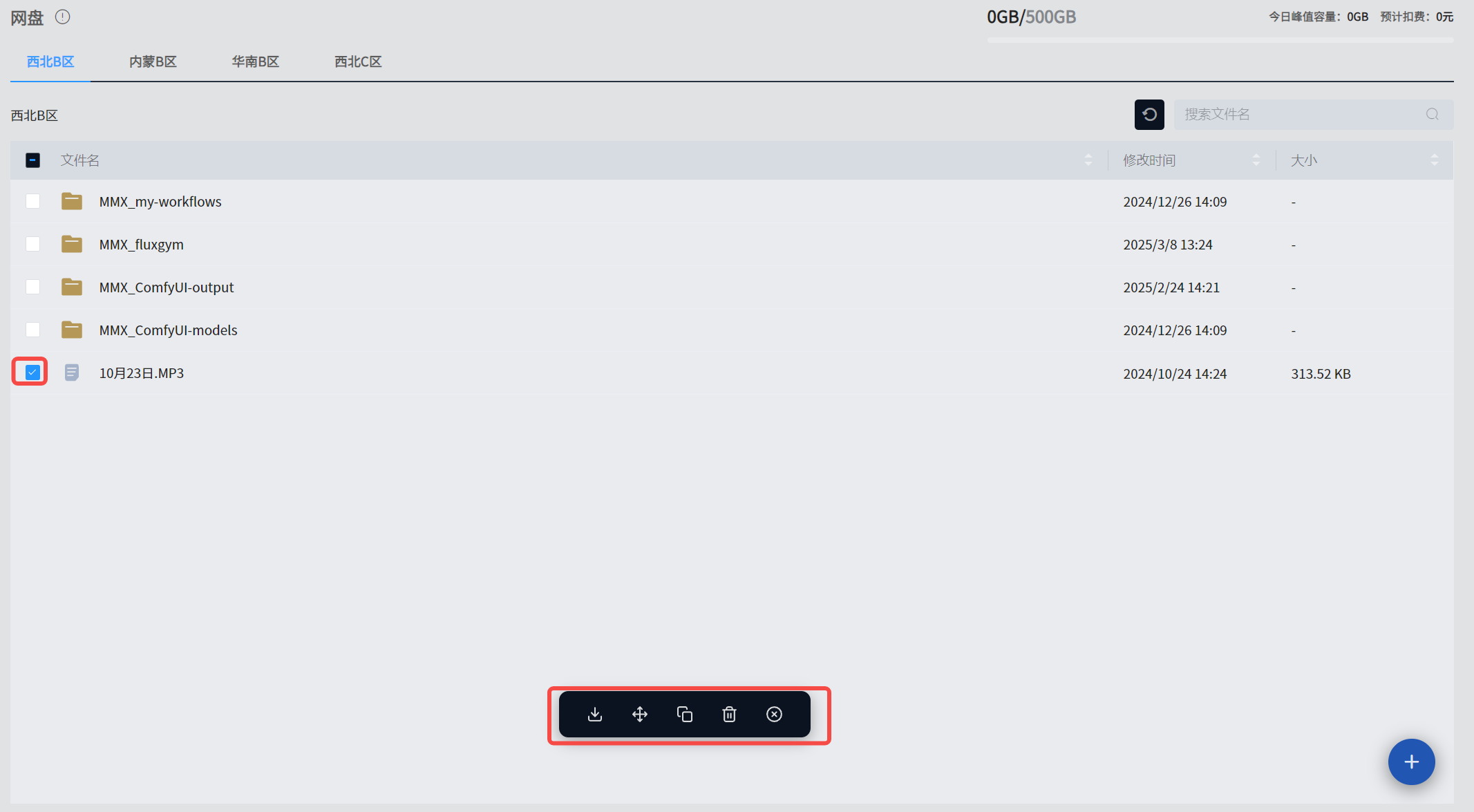Sort by 大小 column arrows
This screenshot has width=1474, height=812.
click(x=1434, y=160)
